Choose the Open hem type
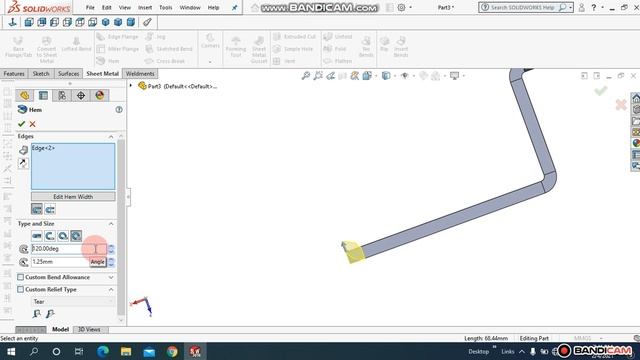 coord(50,236)
